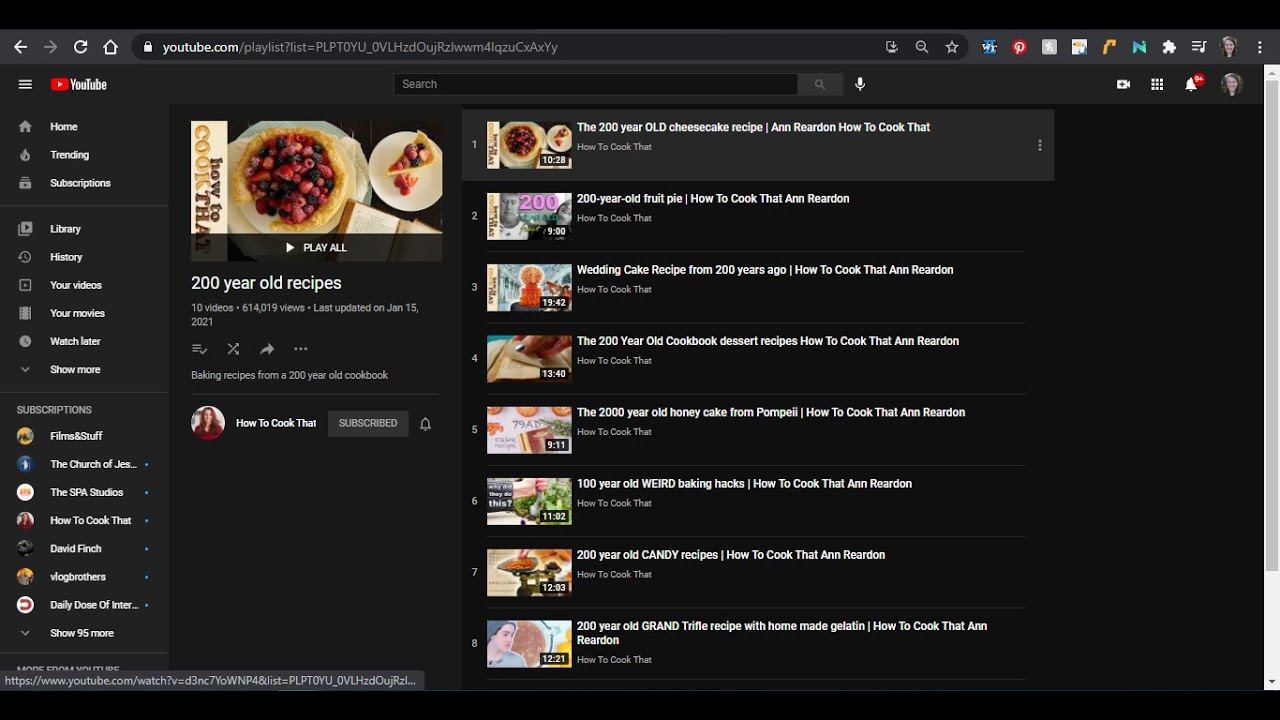Open three-dot menu on cheesecake video
The width and height of the screenshot is (1280, 720).
[1040, 145]
